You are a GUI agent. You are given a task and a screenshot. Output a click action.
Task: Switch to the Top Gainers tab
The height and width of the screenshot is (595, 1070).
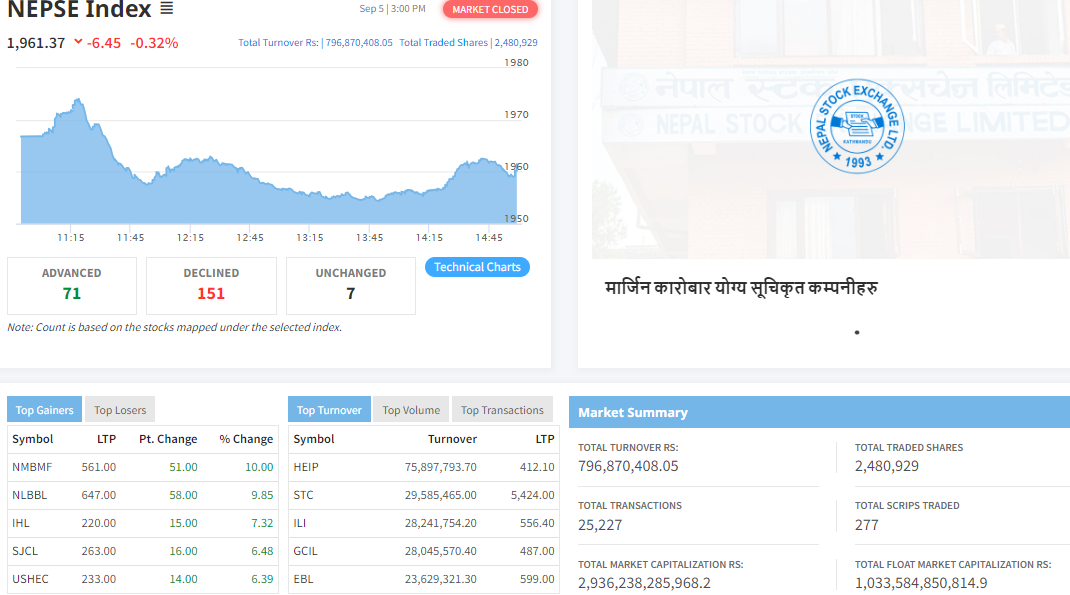[x=44, y=409]
